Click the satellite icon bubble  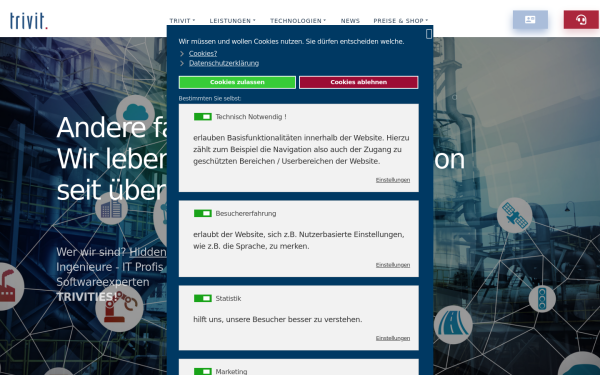click(x=514, y=215)
